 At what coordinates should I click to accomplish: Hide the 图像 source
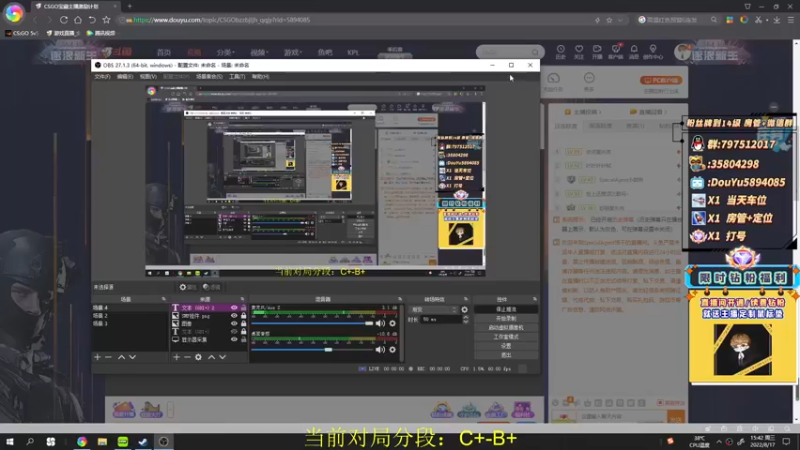click(x=234, y=323)
